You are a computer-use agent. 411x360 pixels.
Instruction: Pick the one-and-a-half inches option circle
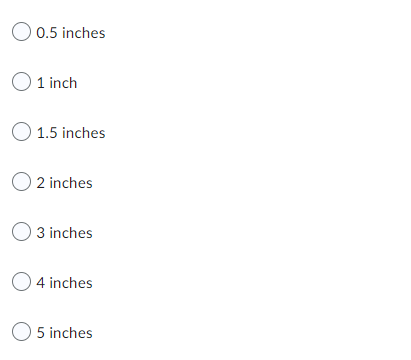pos(22,132)
